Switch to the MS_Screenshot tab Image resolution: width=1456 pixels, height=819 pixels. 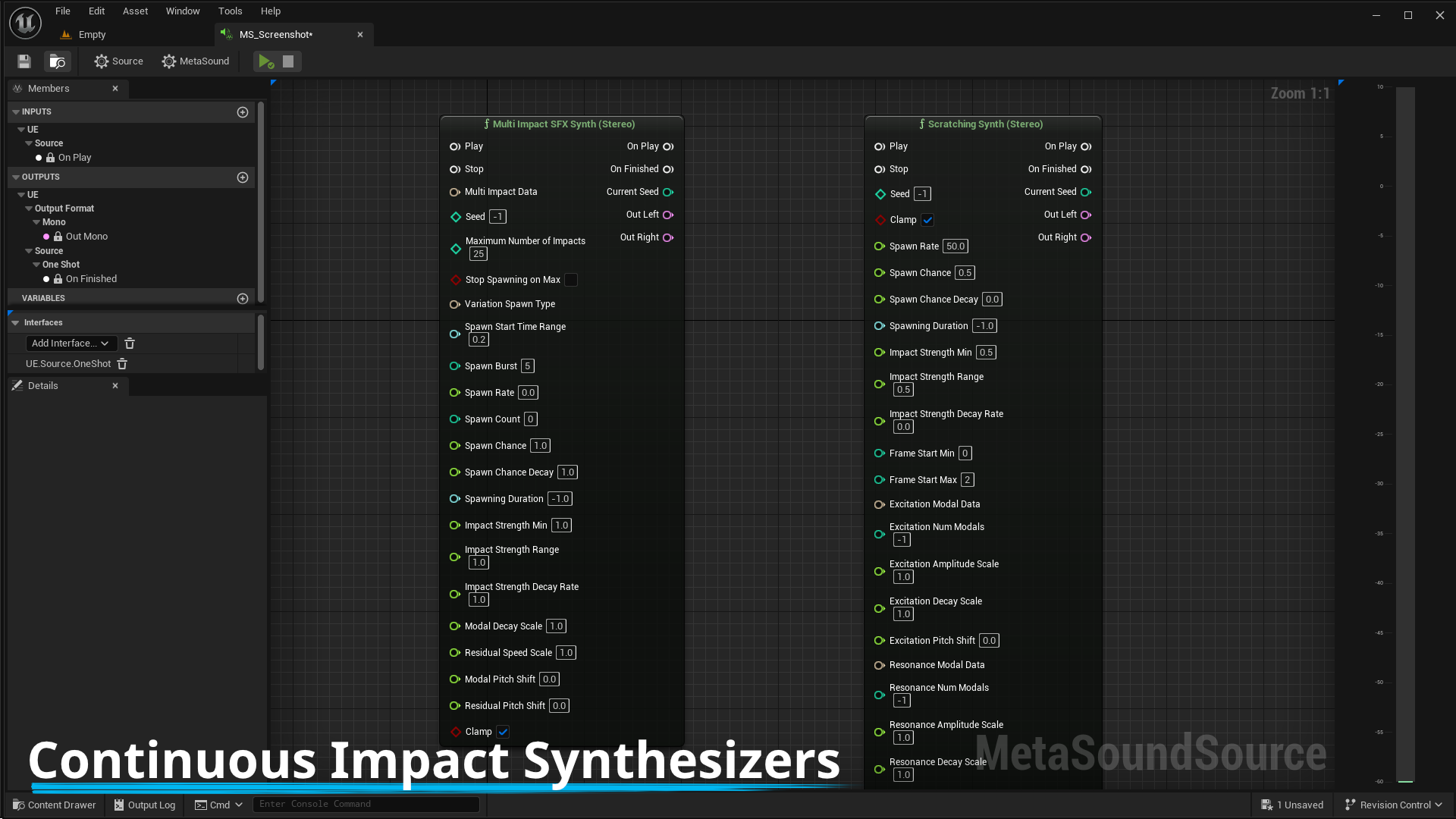coord(275,34)
